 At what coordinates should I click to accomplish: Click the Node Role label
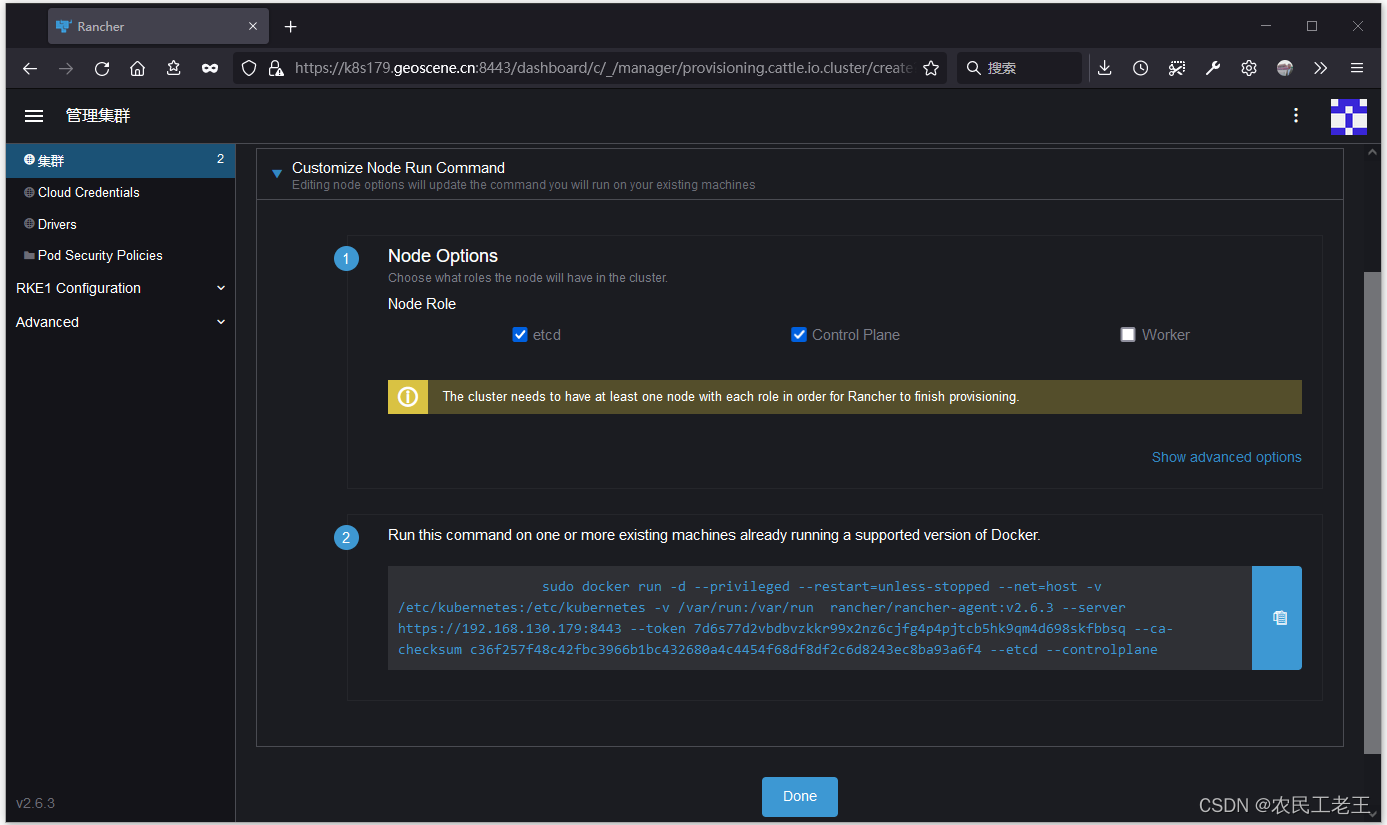(422, 304)
